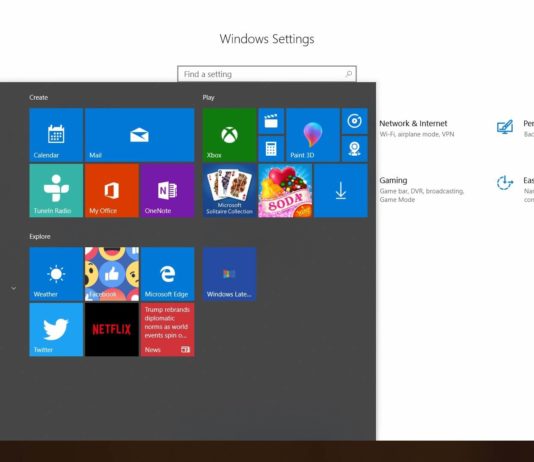Screen dimensions: 534x462
Task: Open TuneIn Radio tile
Action: coord(56,191)
